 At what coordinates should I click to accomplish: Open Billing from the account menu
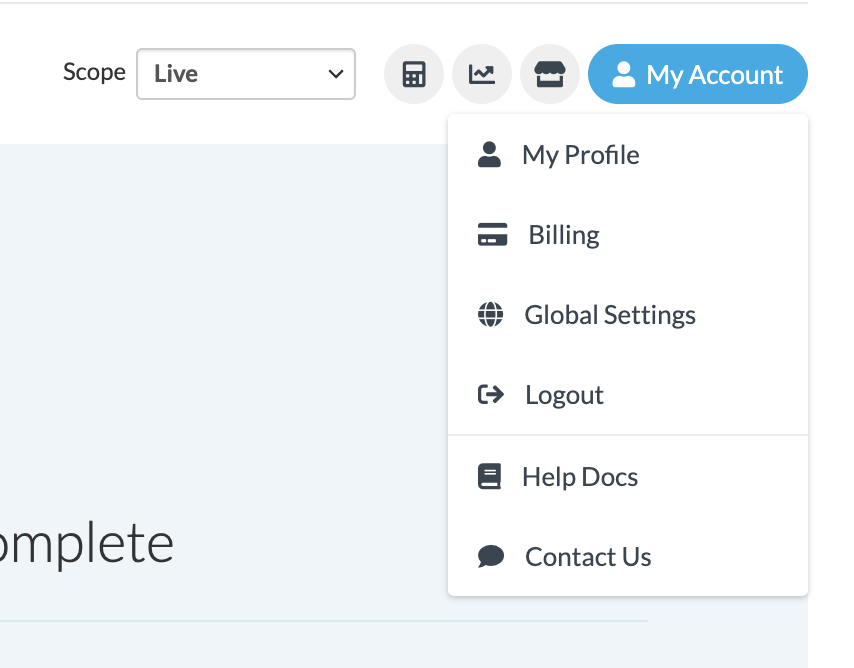click(564, 235)
